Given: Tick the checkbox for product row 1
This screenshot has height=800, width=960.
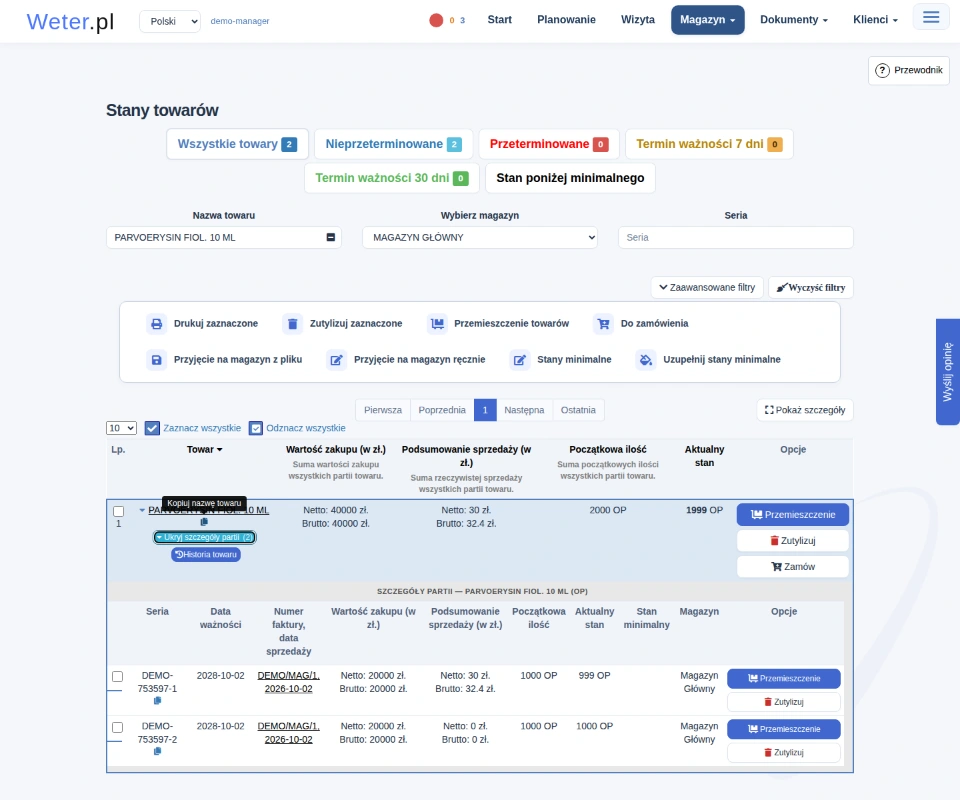Looking at the screenshot, I should tap(119, 511).
